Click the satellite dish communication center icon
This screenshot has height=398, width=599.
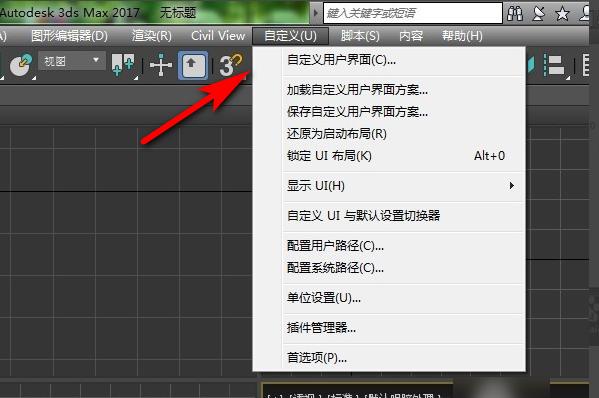click(539, 13)
